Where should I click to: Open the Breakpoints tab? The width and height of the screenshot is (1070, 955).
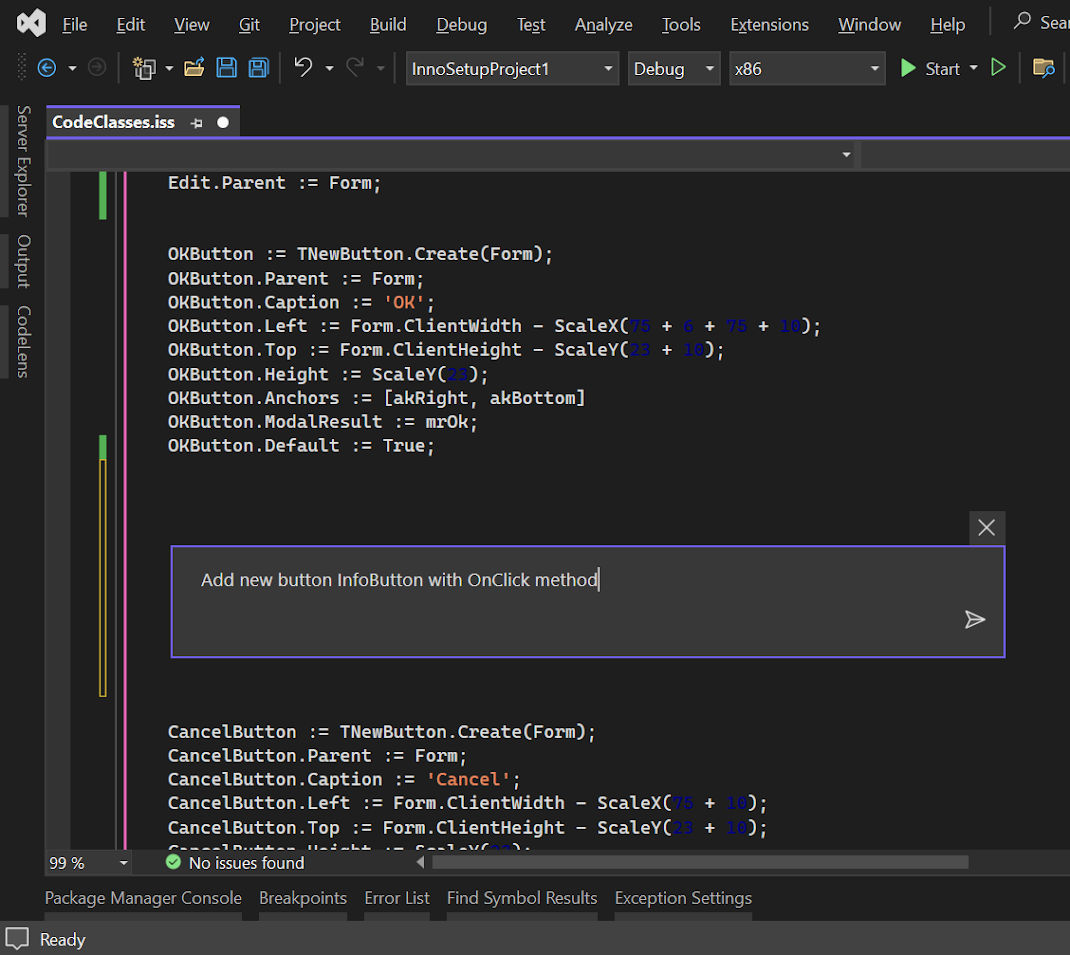click(x=303, y=898)
